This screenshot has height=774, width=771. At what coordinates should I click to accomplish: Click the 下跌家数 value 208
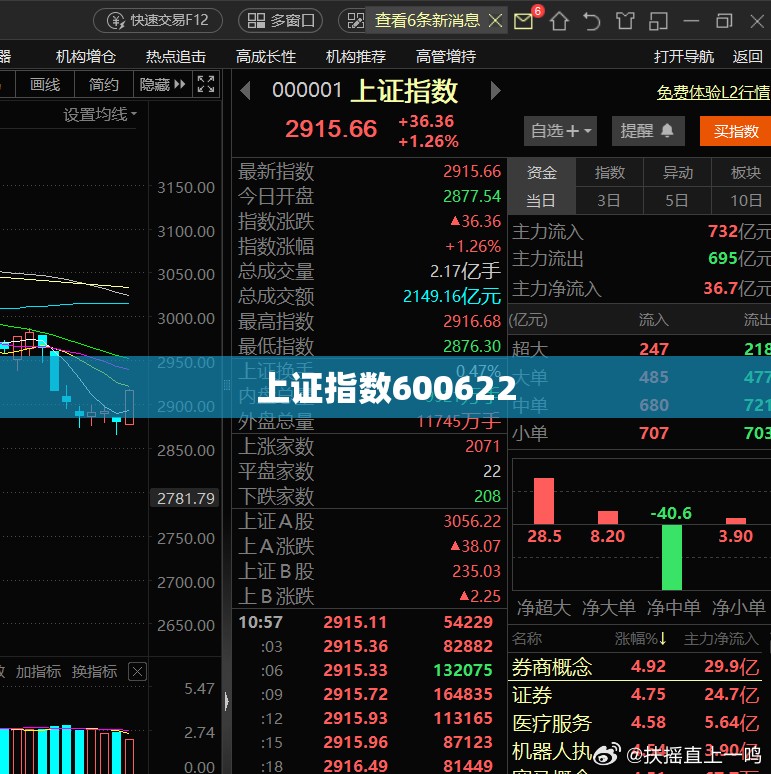coord(487,496)
